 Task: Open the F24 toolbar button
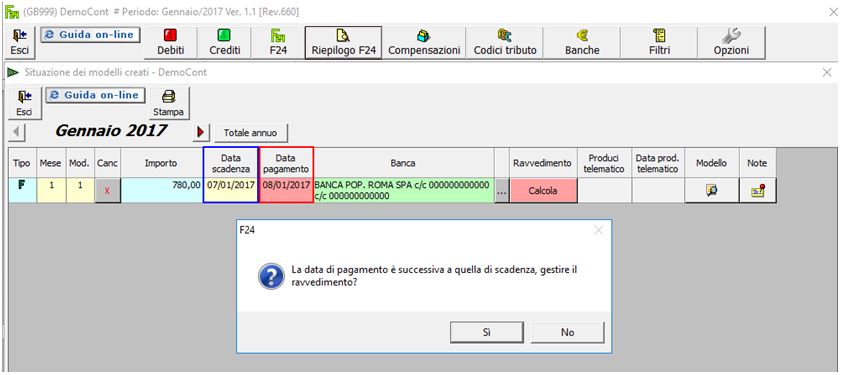(278, 42)
